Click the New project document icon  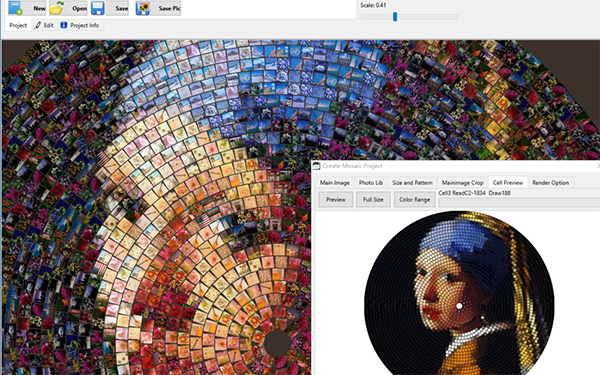coord(15,8)
